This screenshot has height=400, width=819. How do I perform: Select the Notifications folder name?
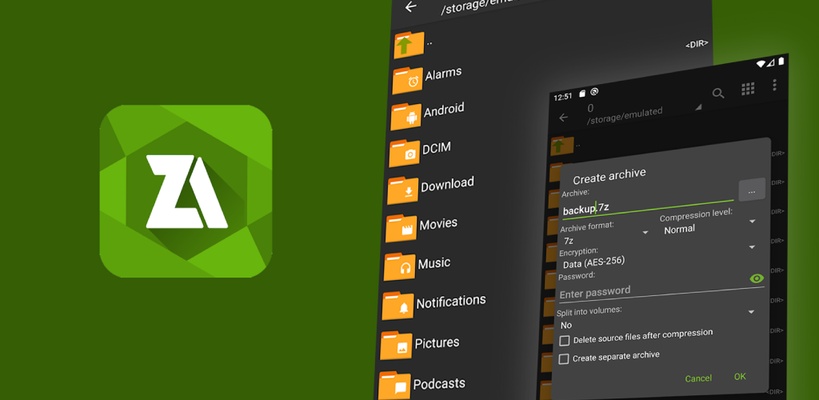coord(451,301)
